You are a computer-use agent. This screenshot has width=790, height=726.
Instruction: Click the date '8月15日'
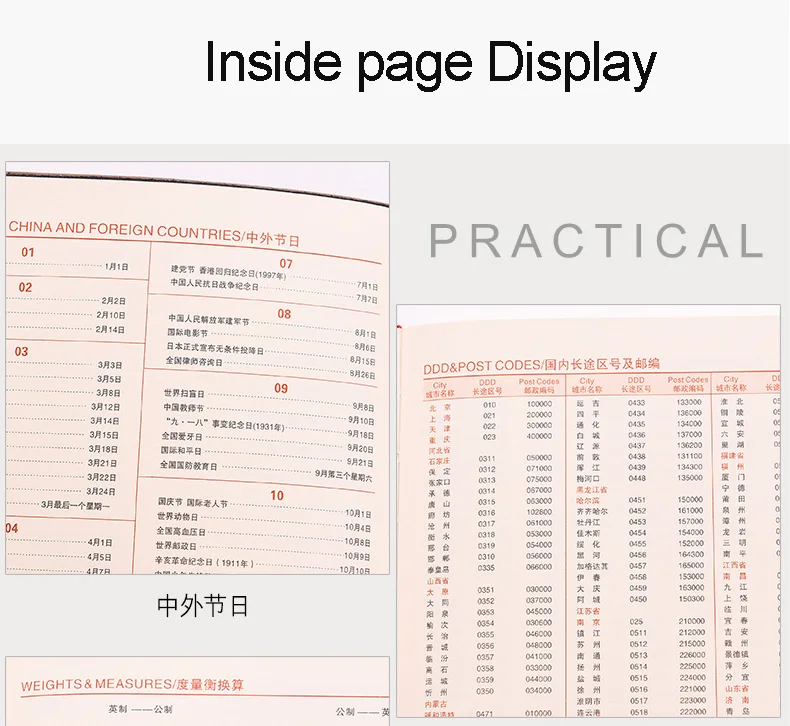point(363,360)
